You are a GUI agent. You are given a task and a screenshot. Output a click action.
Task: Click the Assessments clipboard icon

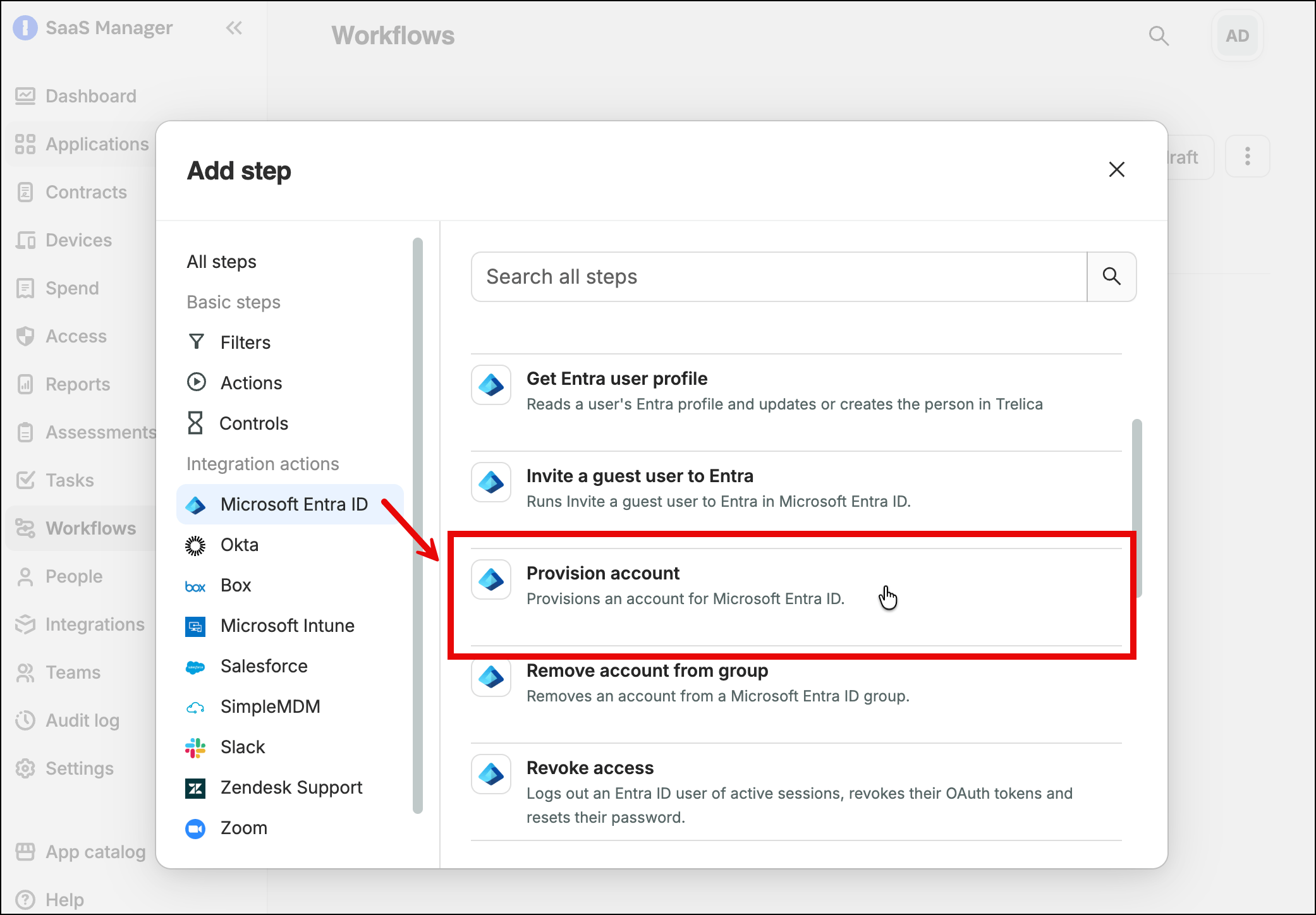pos(25,432)
